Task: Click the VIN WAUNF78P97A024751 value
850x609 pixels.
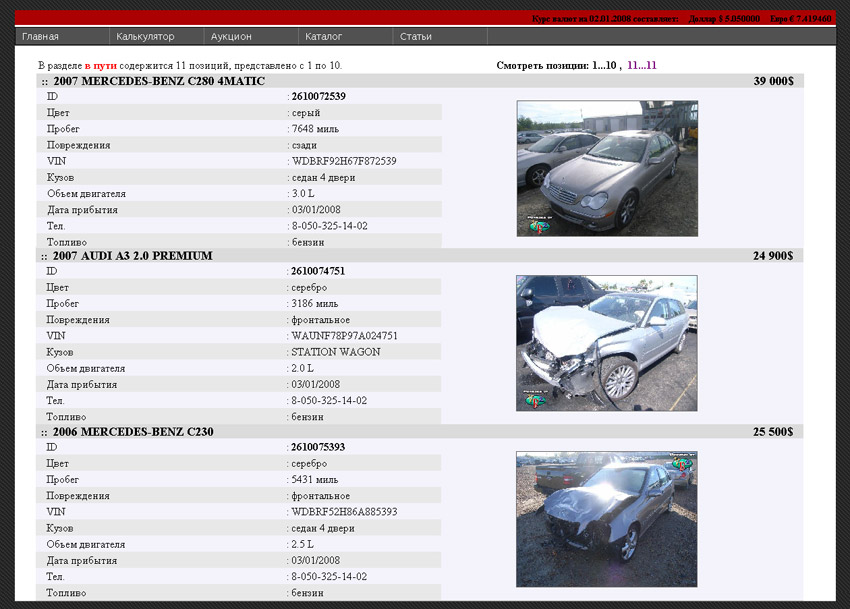Action: pyautogui.click(x=344, y=336)
